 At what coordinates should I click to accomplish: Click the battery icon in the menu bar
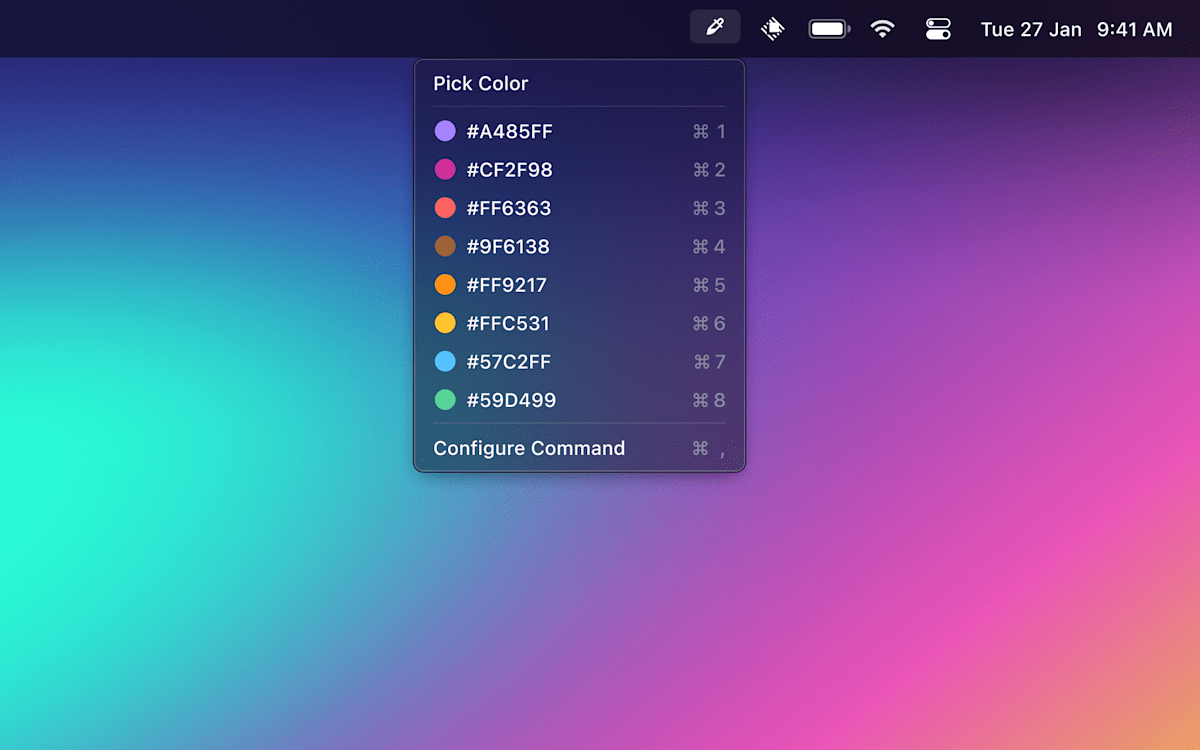(828, 26)
